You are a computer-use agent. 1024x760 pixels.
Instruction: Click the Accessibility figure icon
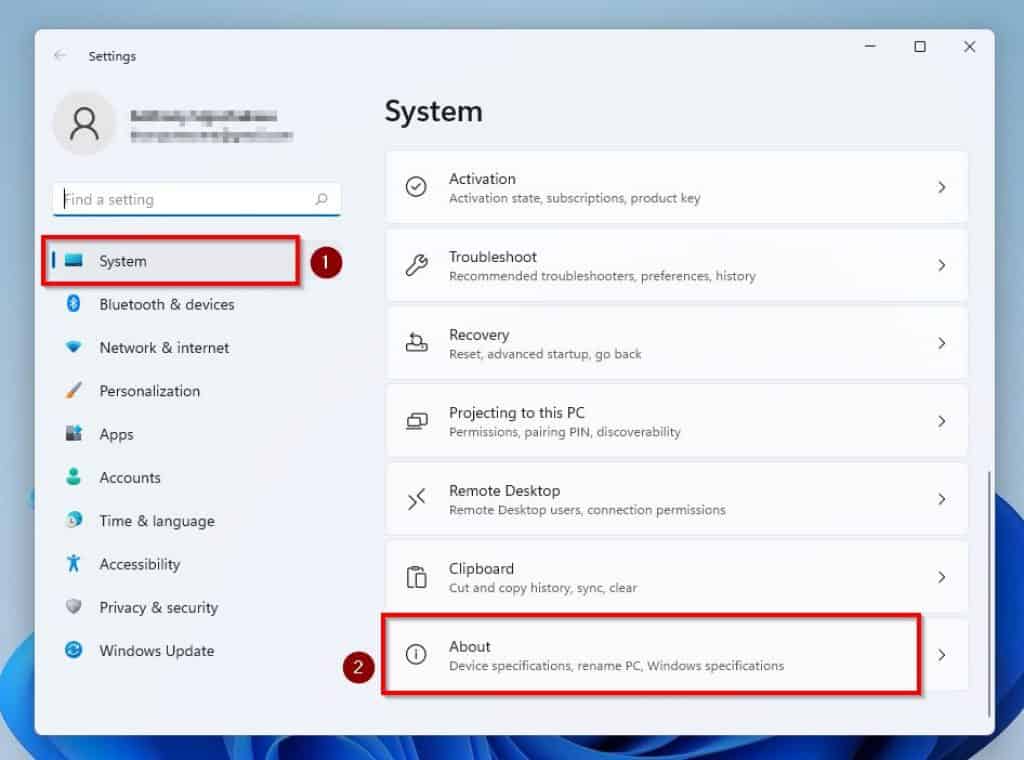click(74, 563)
